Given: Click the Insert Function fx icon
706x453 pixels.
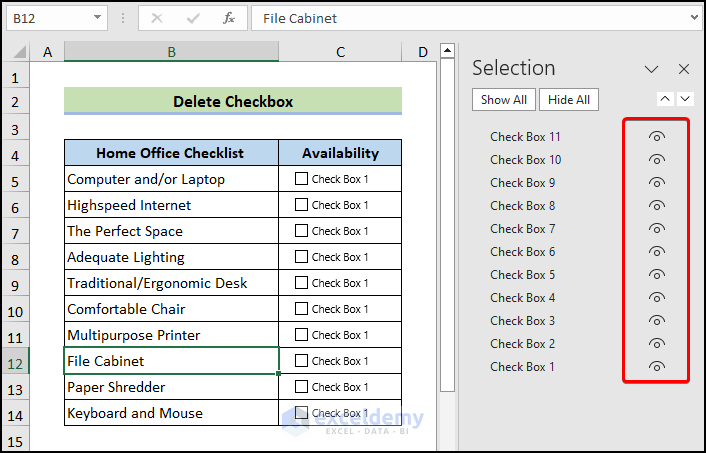Looking at the screenshot, I should click(229, 18).
